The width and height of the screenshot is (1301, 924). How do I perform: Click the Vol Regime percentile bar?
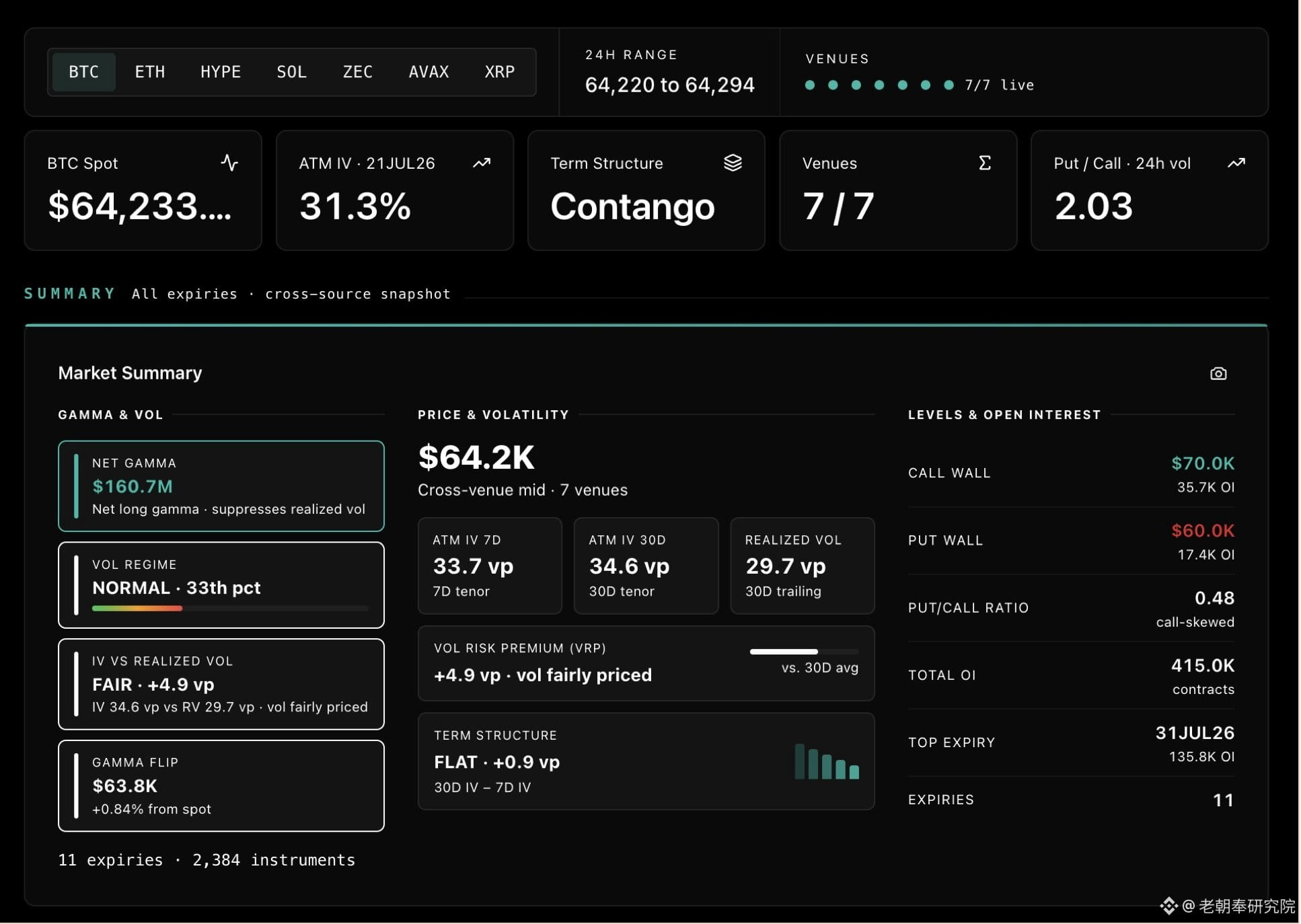point(230,609)
